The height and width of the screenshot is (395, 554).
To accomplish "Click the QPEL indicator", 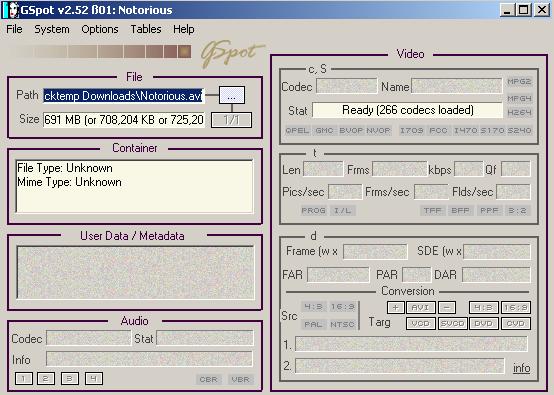I will [297, 130].
